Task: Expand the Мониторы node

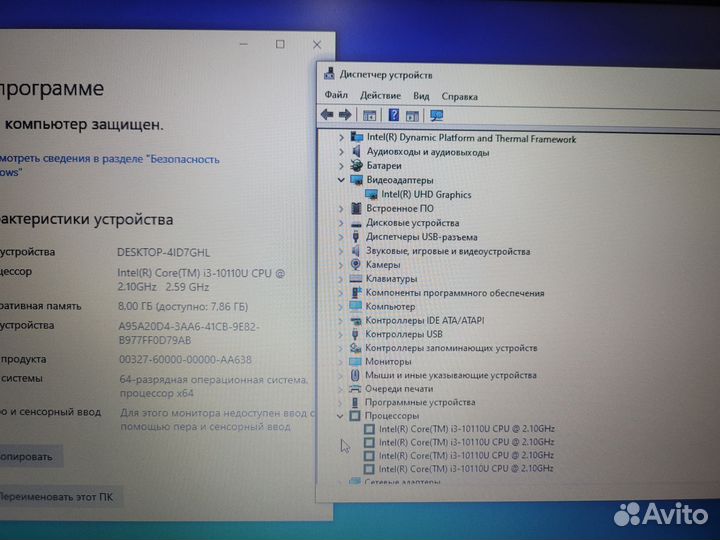Action: coord(340,362)
